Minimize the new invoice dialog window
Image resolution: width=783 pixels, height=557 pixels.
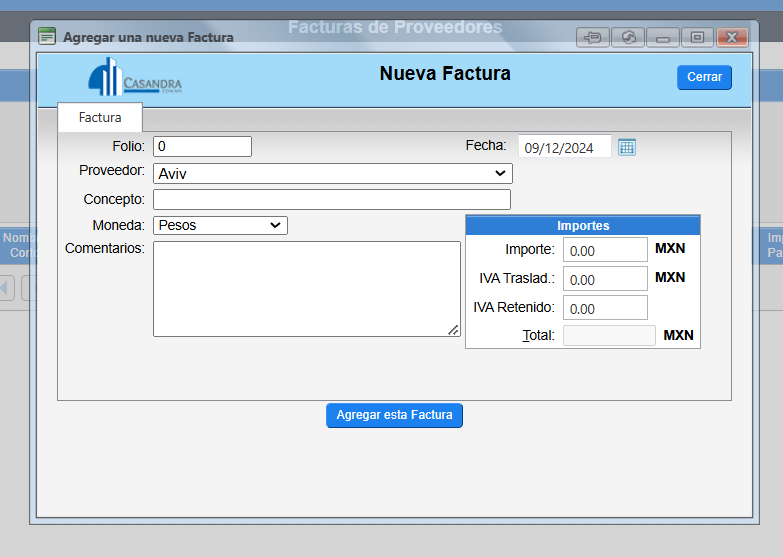pos(662,37)
